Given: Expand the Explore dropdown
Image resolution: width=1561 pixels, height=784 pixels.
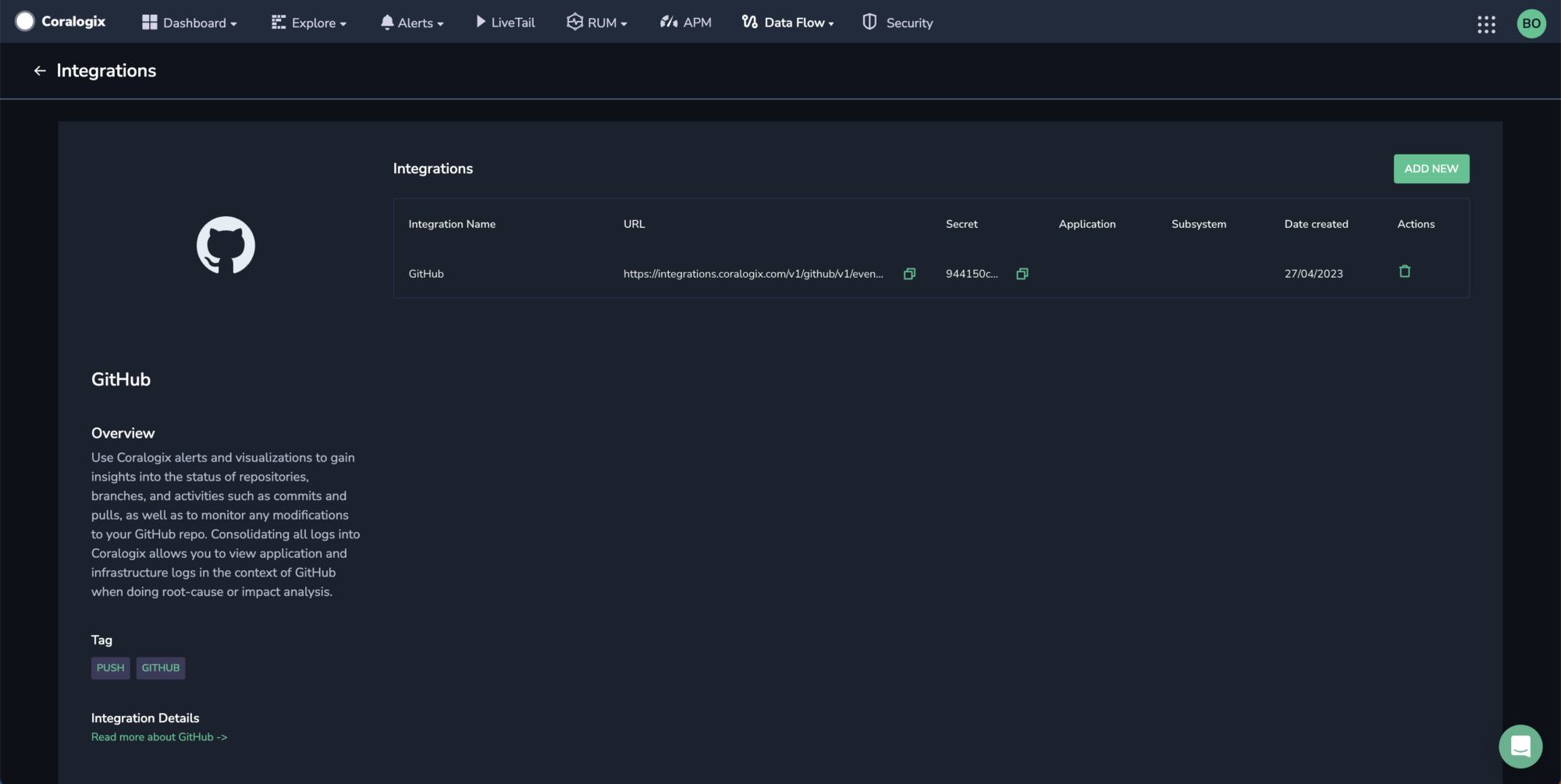Looking at the screenshot, I should (x=309, y=23).
